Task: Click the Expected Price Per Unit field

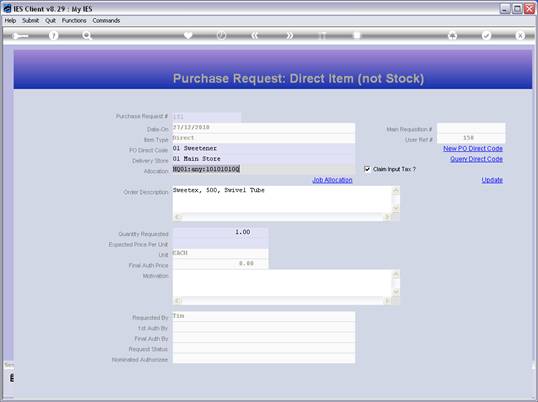Action: pyautogui.click(x=220, y=244)
